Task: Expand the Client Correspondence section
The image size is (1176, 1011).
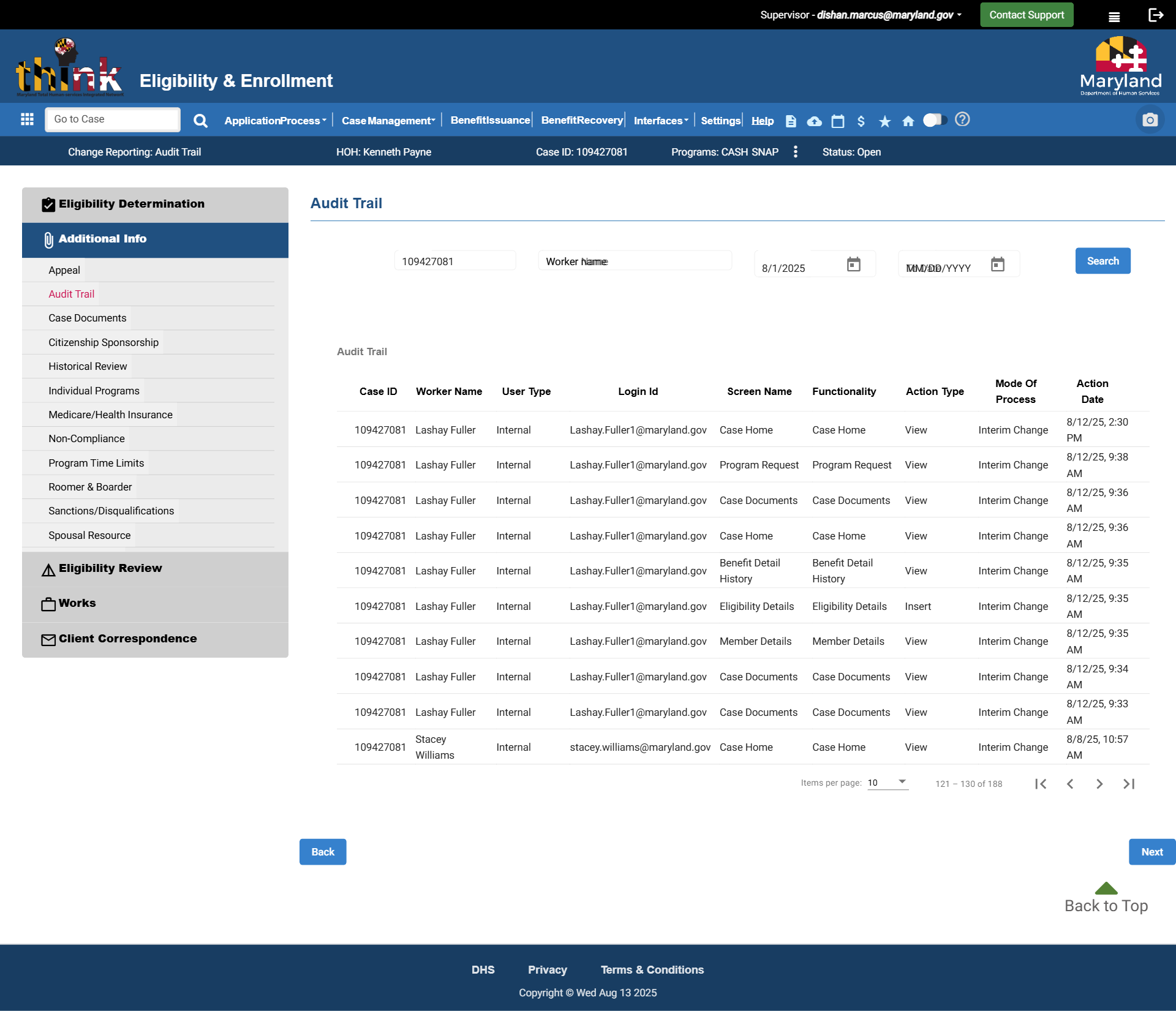Action: coord(155,639)
